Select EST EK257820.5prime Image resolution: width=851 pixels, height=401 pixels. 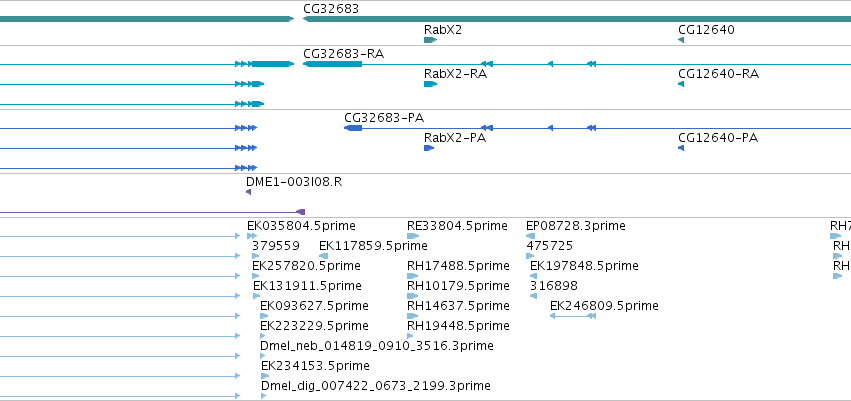tap(306, 266)
